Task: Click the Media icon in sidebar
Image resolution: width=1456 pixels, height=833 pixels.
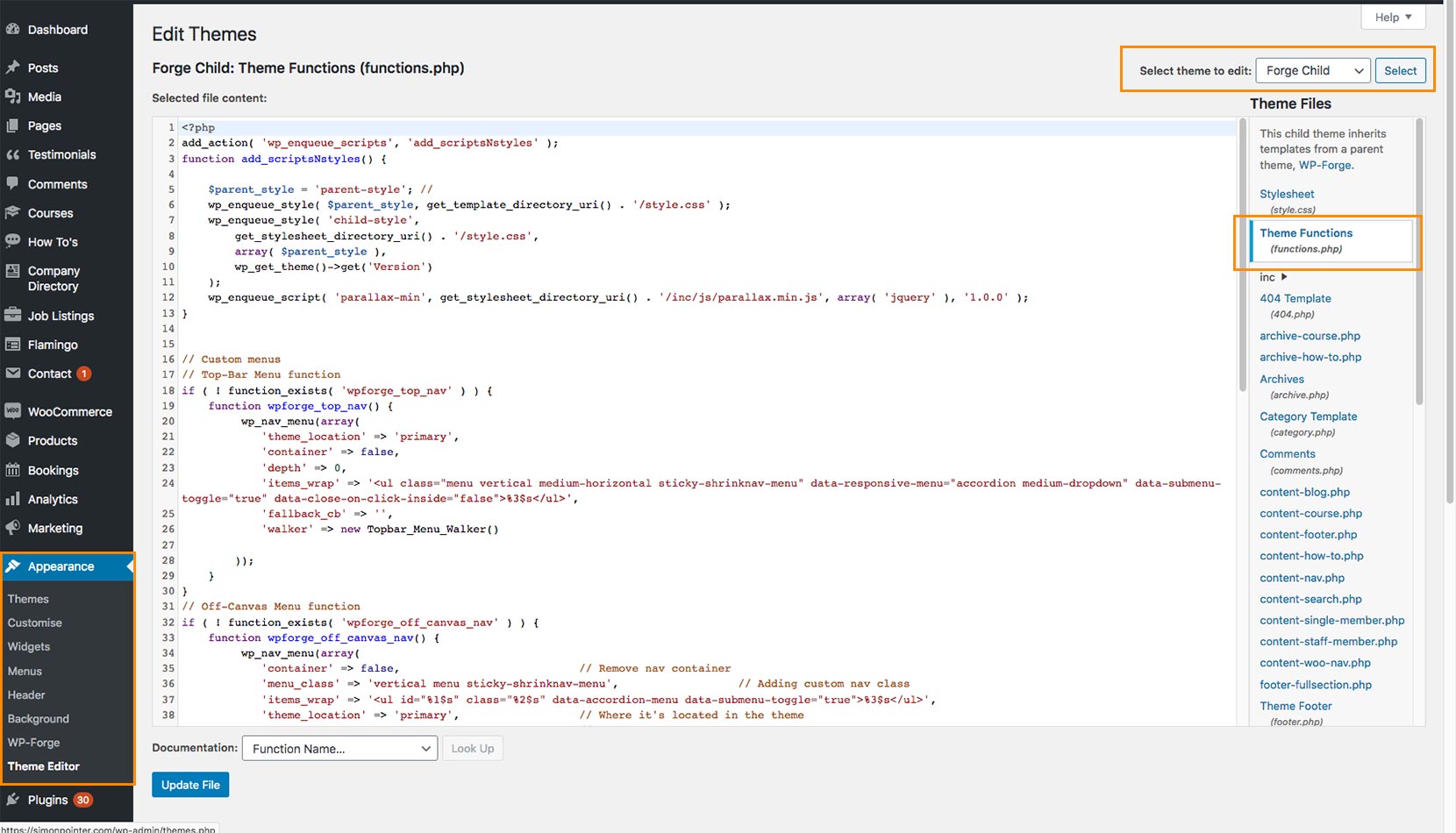Action: pyautogui.click(x=12, y=96)
